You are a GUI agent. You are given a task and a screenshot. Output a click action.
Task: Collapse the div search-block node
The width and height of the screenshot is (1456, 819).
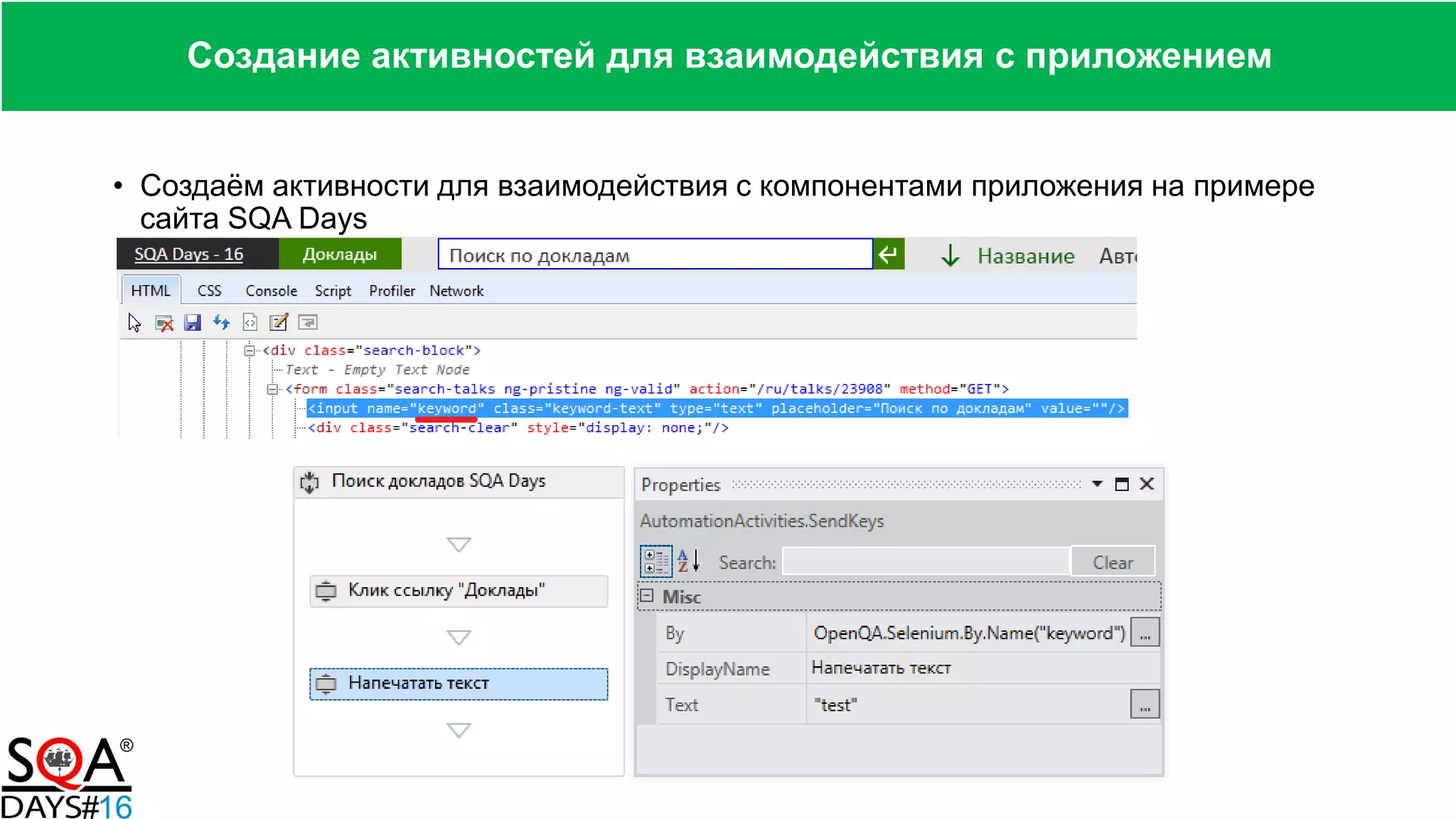click(x=250, y=350)
